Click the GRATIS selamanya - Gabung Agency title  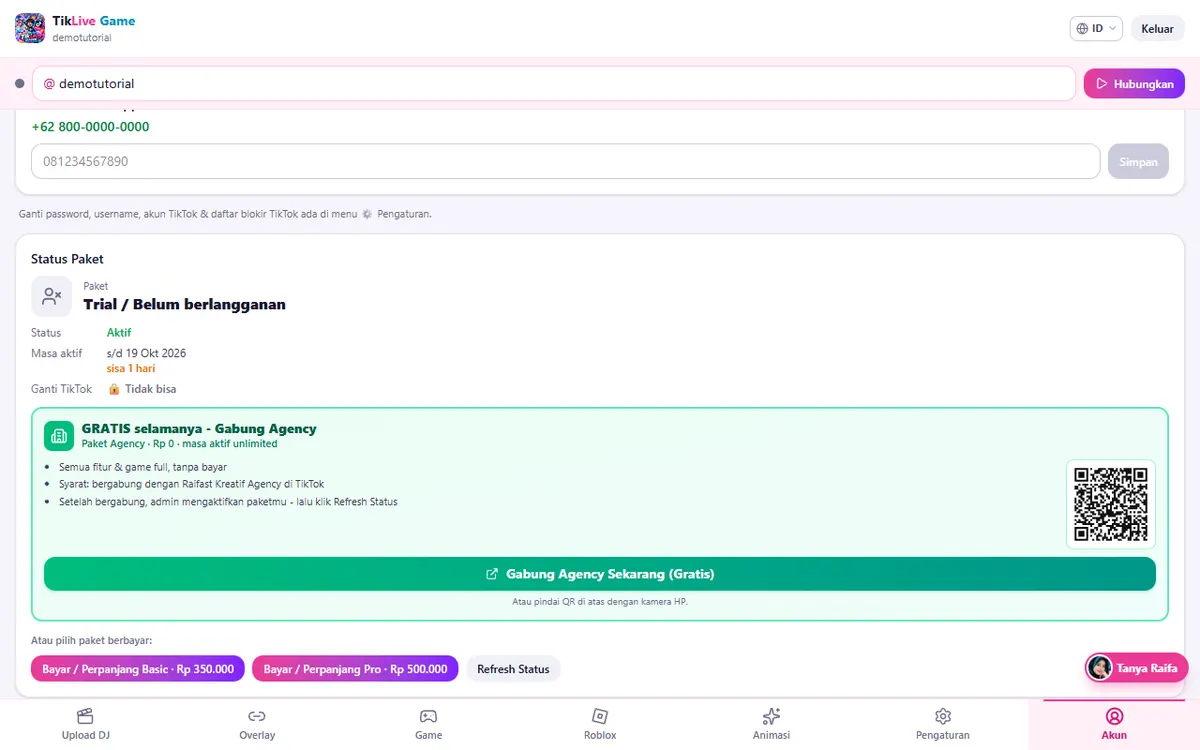pyautogui.click(x=199, y=428)
